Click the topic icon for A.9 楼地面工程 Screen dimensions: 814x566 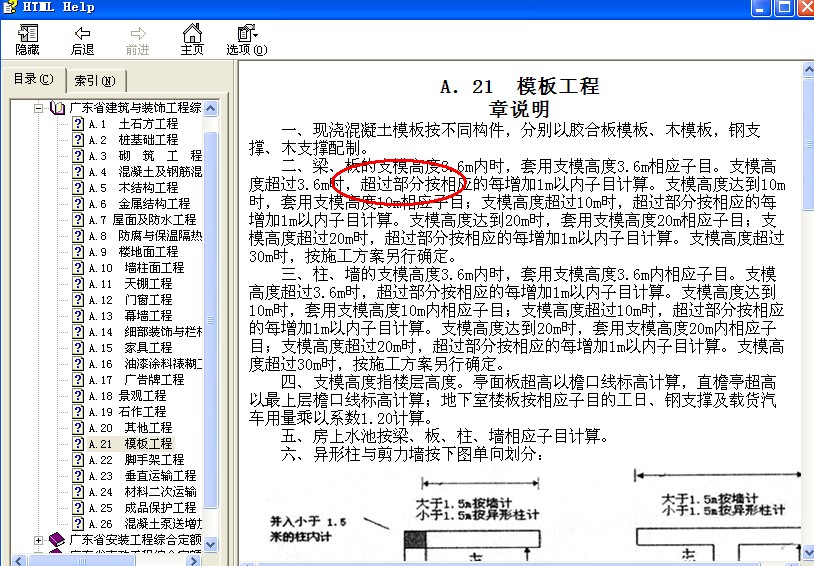point(78,252)
